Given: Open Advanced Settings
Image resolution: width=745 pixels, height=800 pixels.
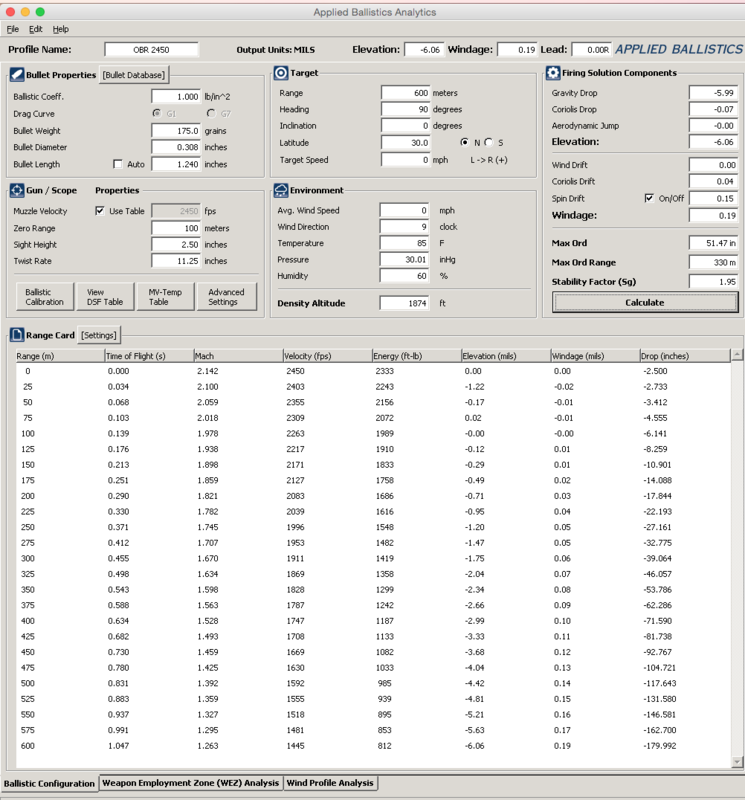Looking at the screenshot, I should point(226,297).
